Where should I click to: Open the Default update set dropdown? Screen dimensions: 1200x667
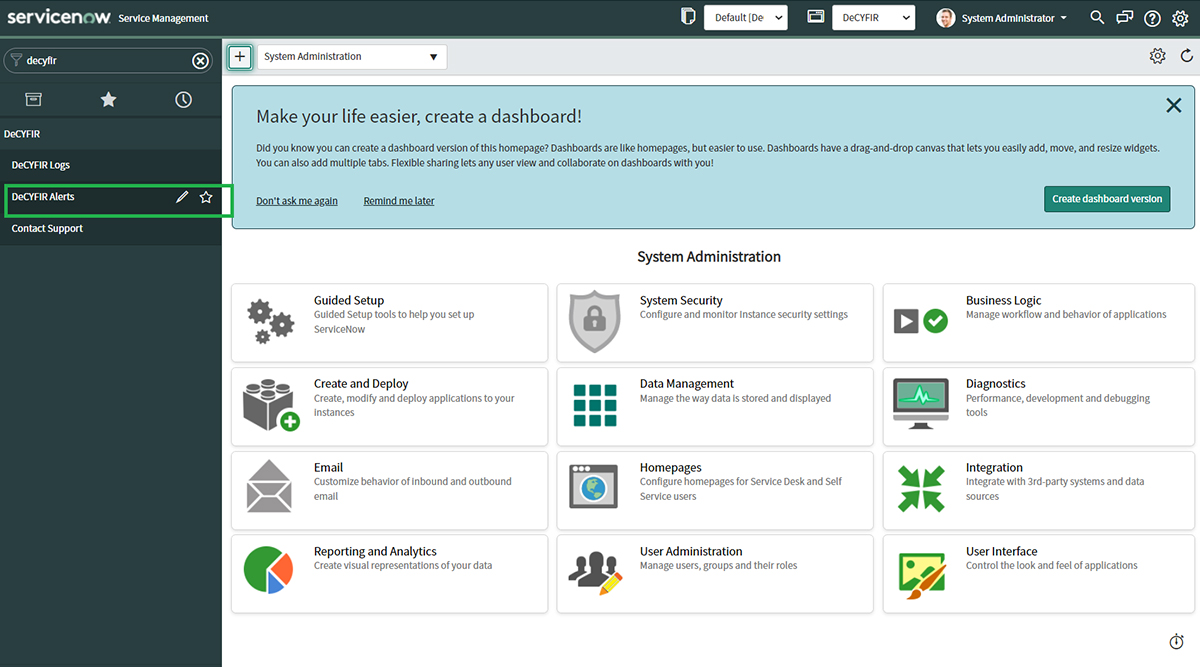click(746, 17)
